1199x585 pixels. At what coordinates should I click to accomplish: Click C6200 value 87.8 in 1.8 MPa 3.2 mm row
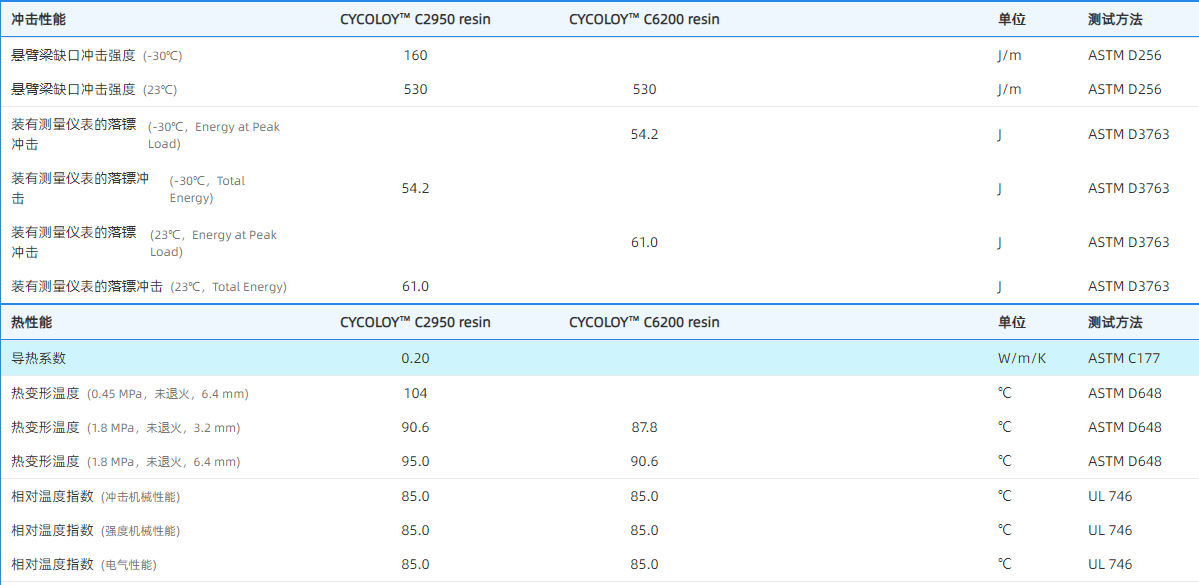[x=645, y=427]
